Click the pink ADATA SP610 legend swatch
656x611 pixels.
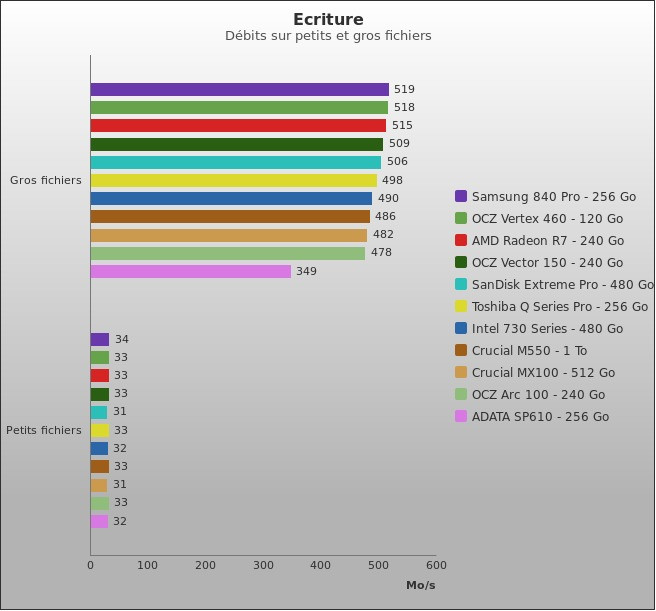click(461, 416)
